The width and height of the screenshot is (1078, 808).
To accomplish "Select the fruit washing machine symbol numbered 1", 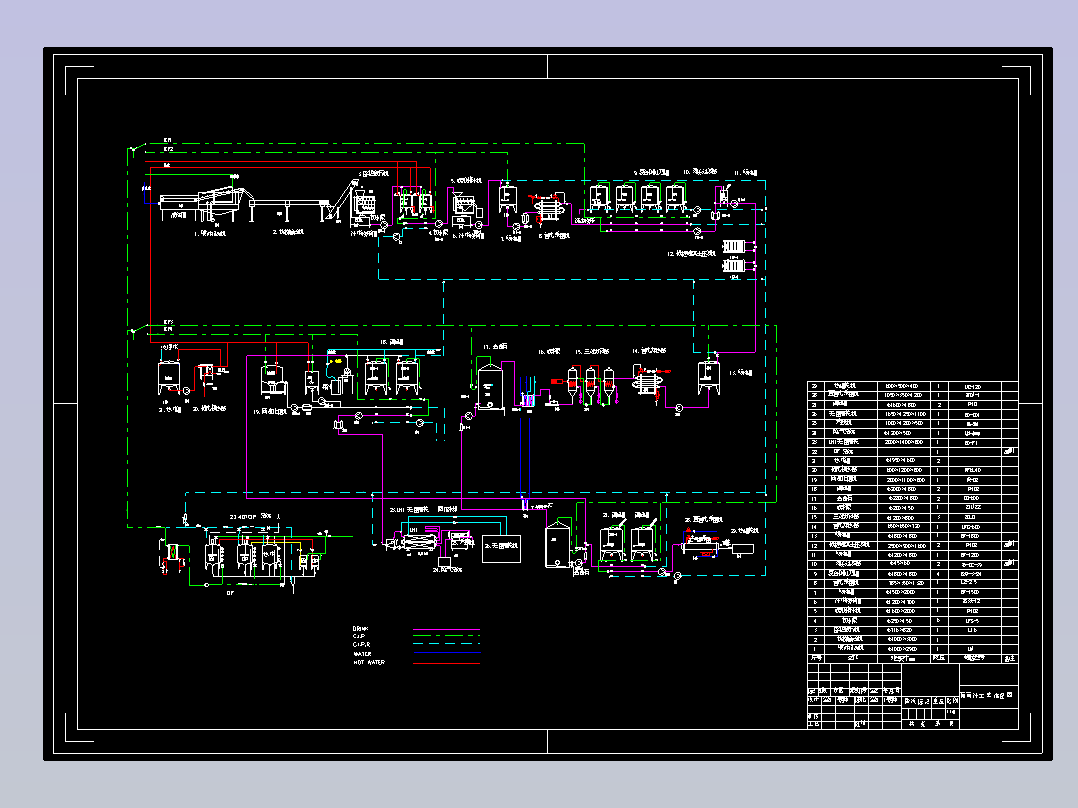I will pyautogui.click(x=199, y=202).
